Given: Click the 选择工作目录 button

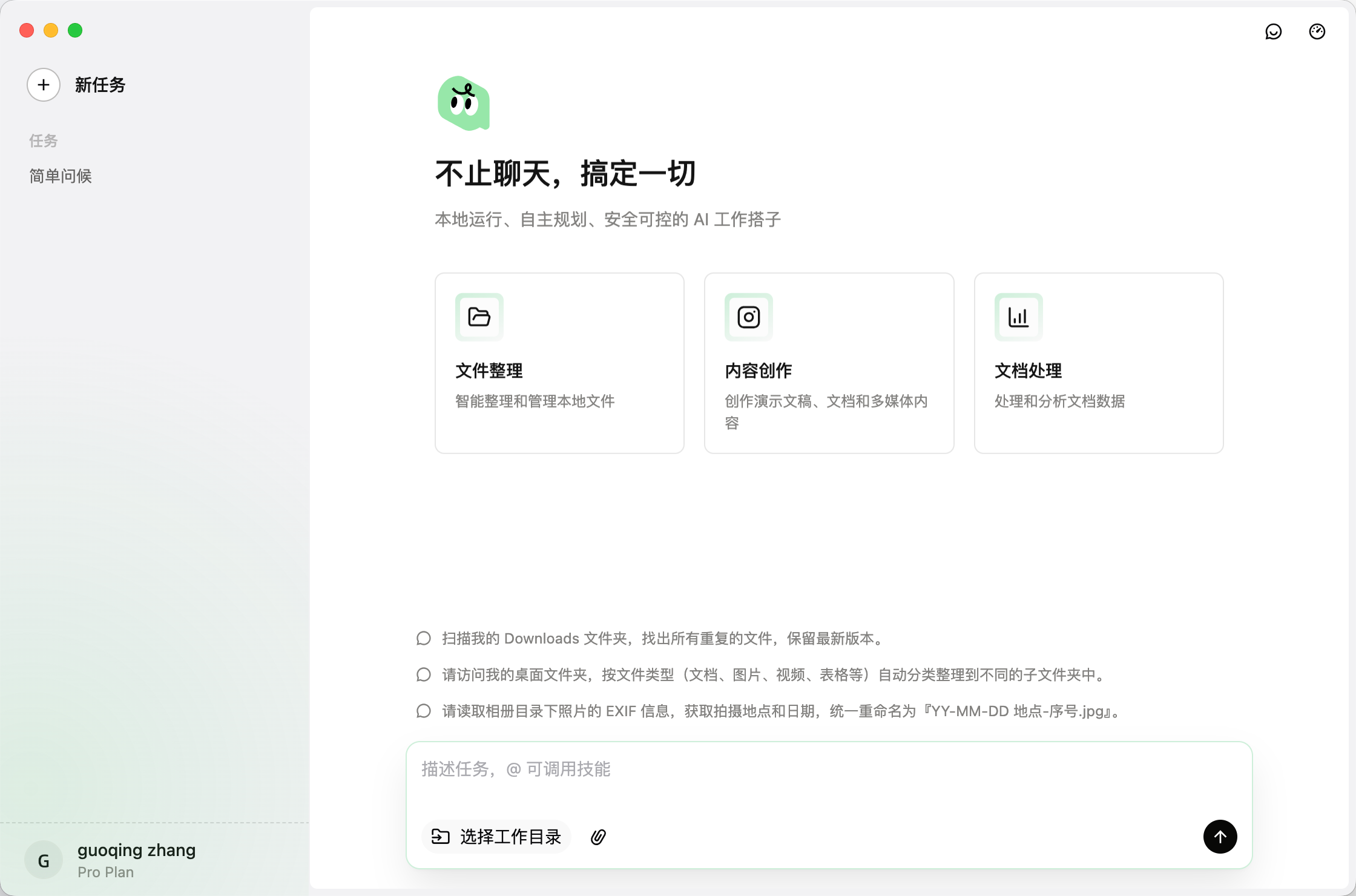Looking at the screenshot, I should click(496, 837).
